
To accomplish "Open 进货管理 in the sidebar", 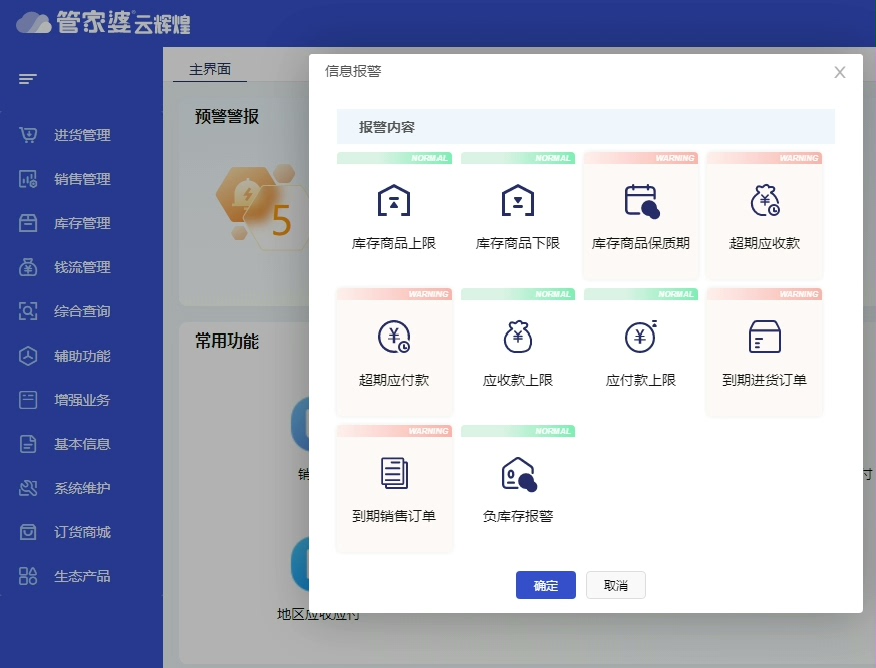I will pos(81,136).
